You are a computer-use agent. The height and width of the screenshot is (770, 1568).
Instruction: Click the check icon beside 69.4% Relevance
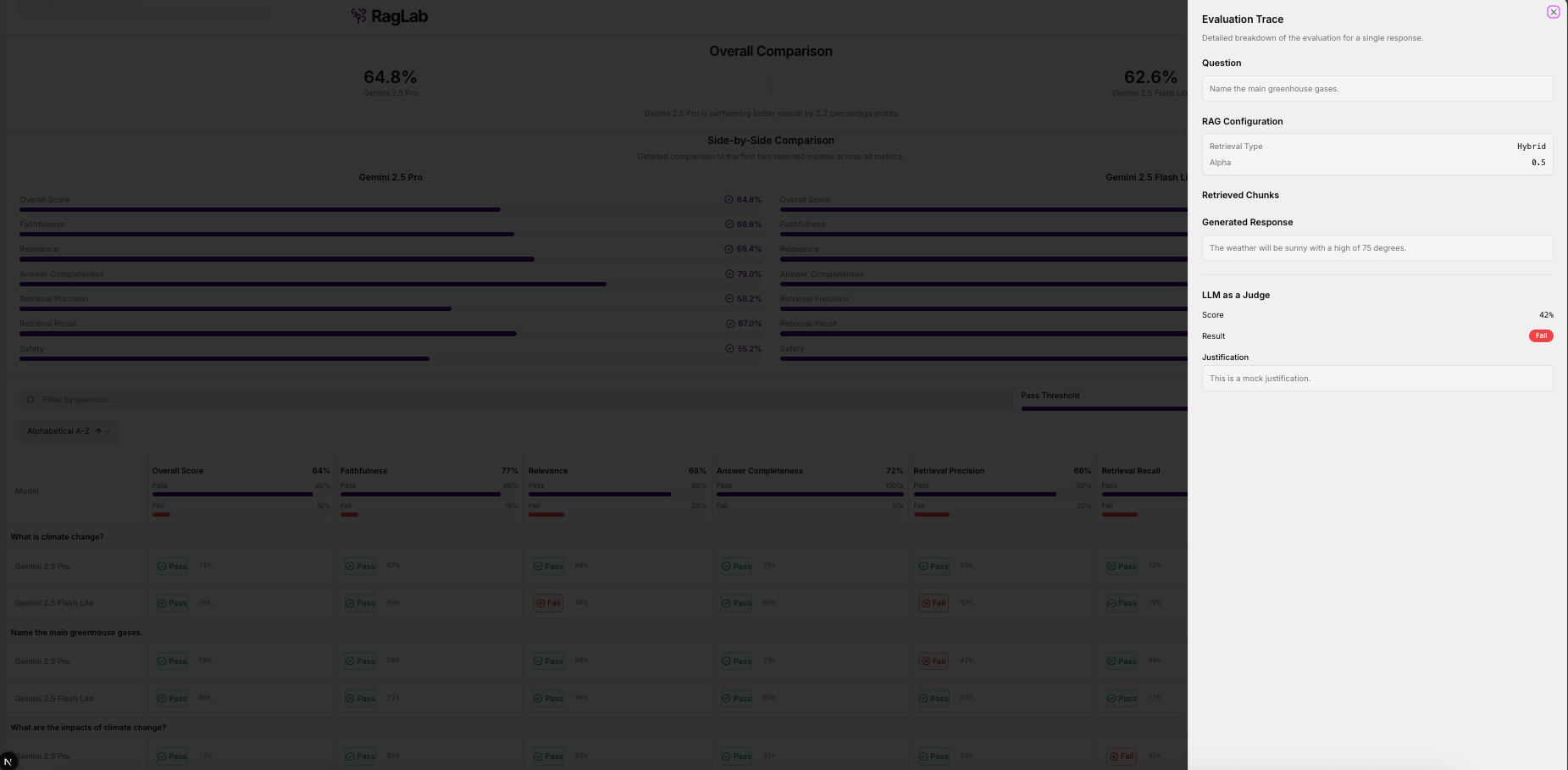pyautogui.click(x=729, y=249)
